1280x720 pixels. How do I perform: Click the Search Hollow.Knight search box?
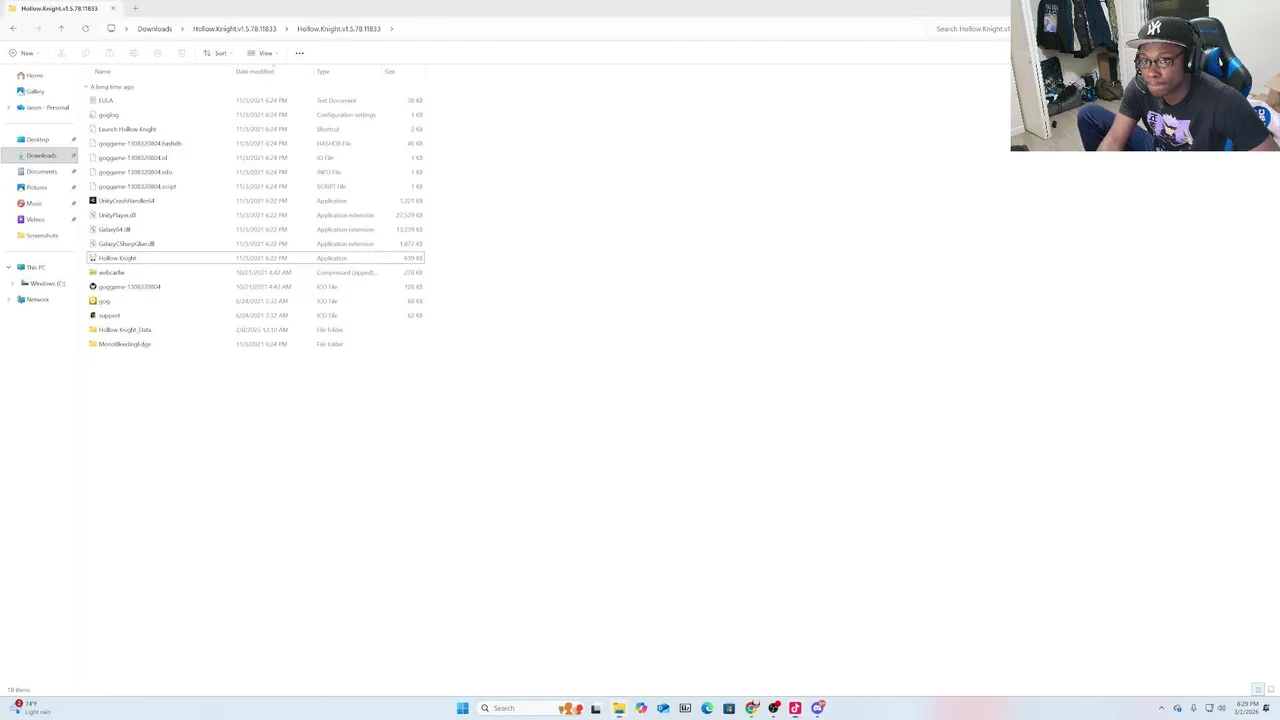pyautogui.click(x=970, y=29)
